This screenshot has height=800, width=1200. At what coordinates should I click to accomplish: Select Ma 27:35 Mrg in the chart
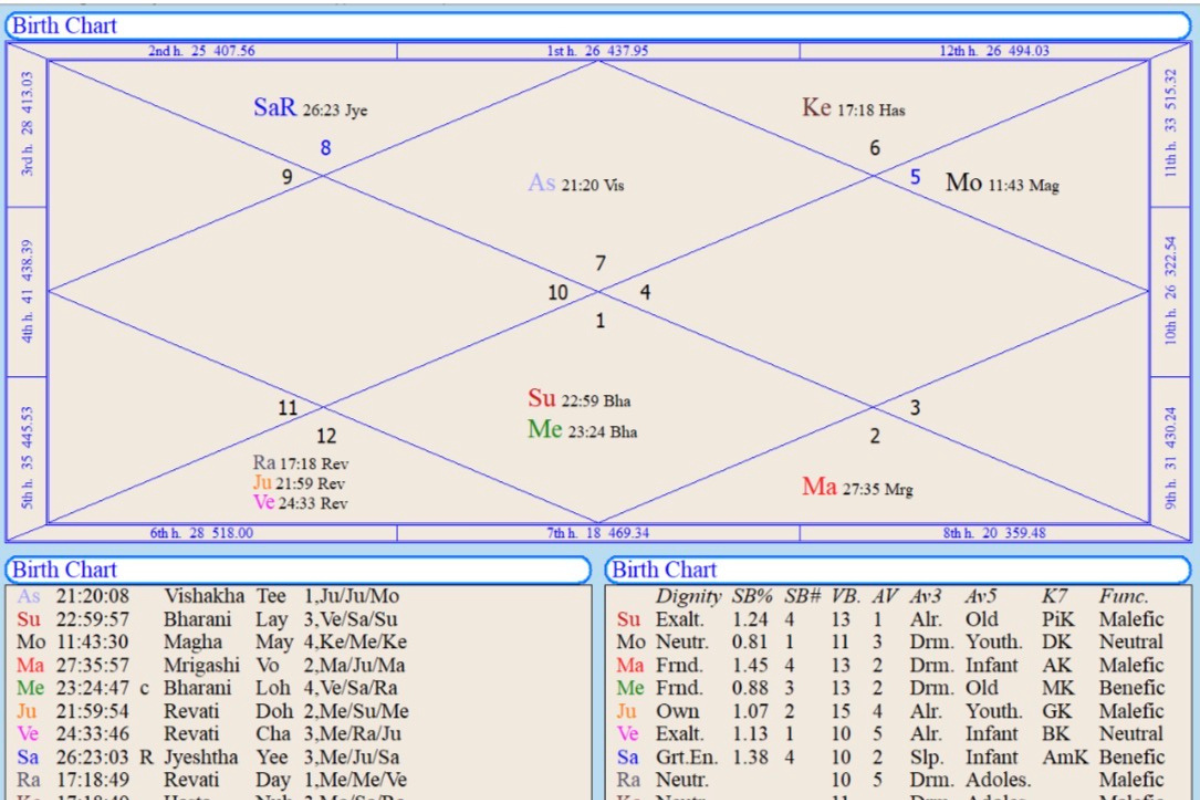[857, 487]
